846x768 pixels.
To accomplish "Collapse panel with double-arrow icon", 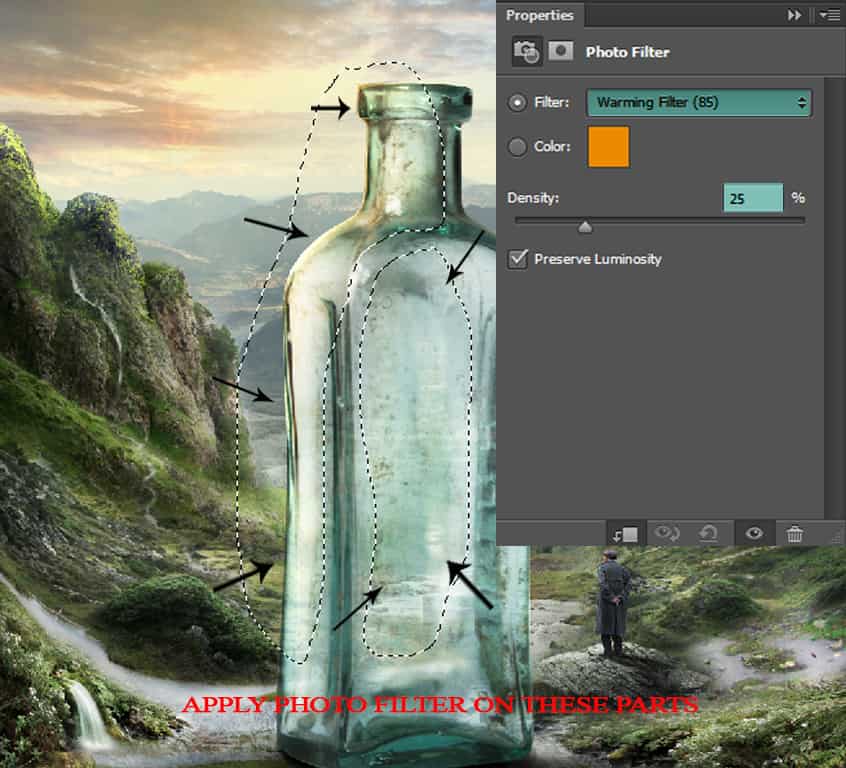I will pyautogui.click(x=794, y=15).
